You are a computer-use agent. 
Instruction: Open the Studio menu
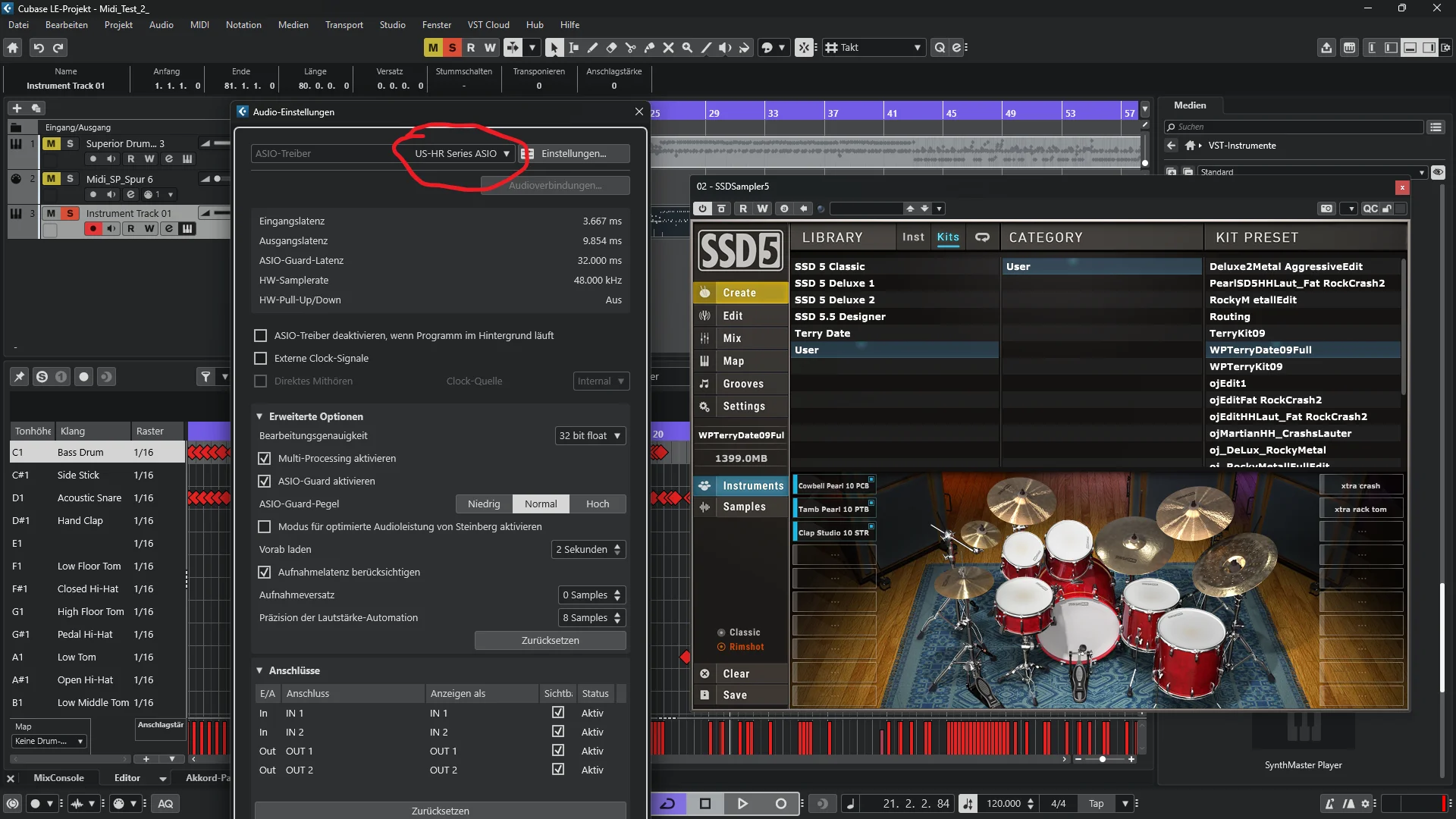pos(392,25)
